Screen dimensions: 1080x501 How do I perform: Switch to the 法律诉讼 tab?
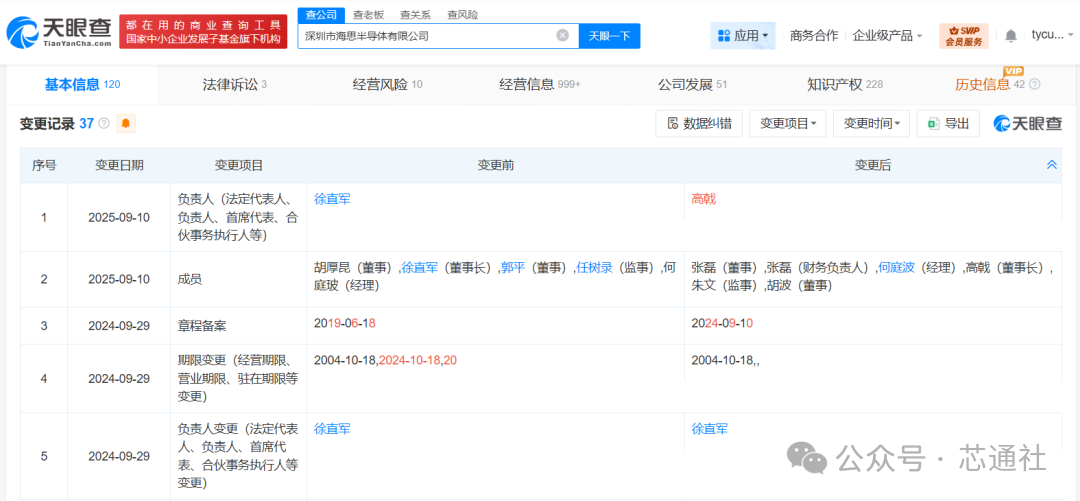point(229,85)
